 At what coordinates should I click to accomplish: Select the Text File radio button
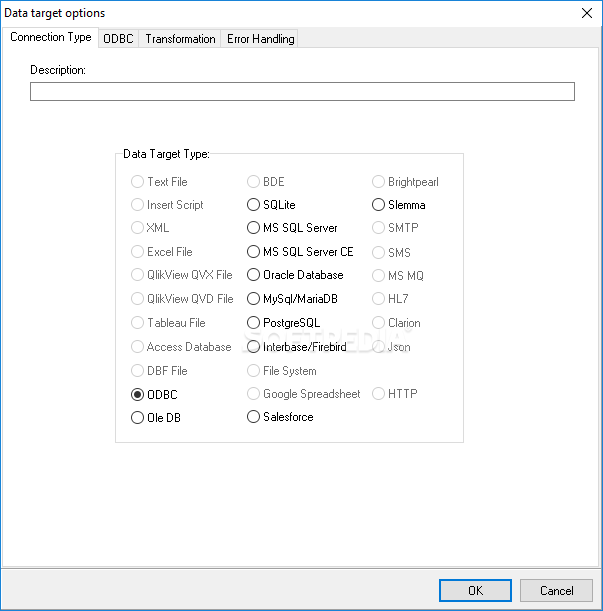137,182
